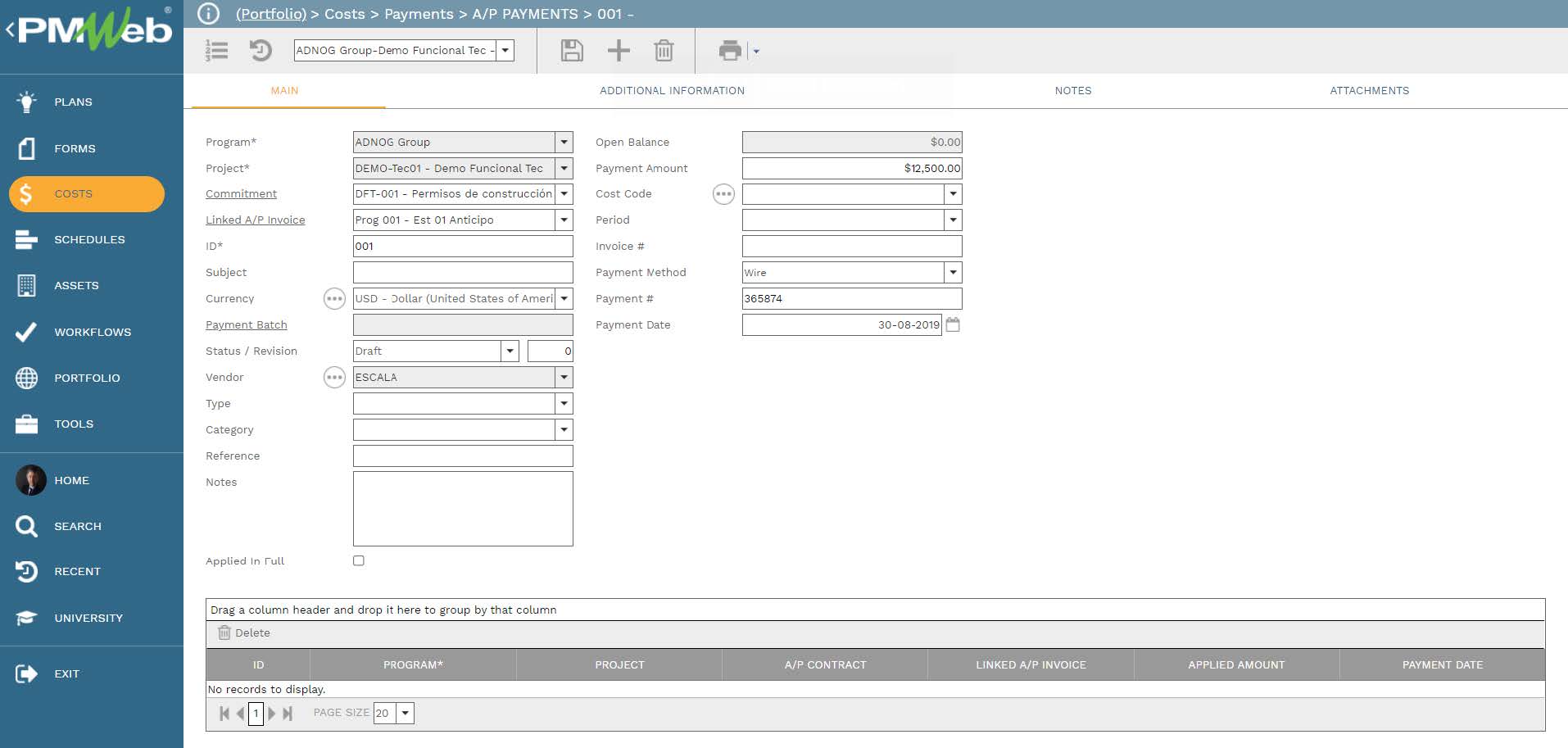Delete the record with trash toolbar icon

click(x=664, y=51)
